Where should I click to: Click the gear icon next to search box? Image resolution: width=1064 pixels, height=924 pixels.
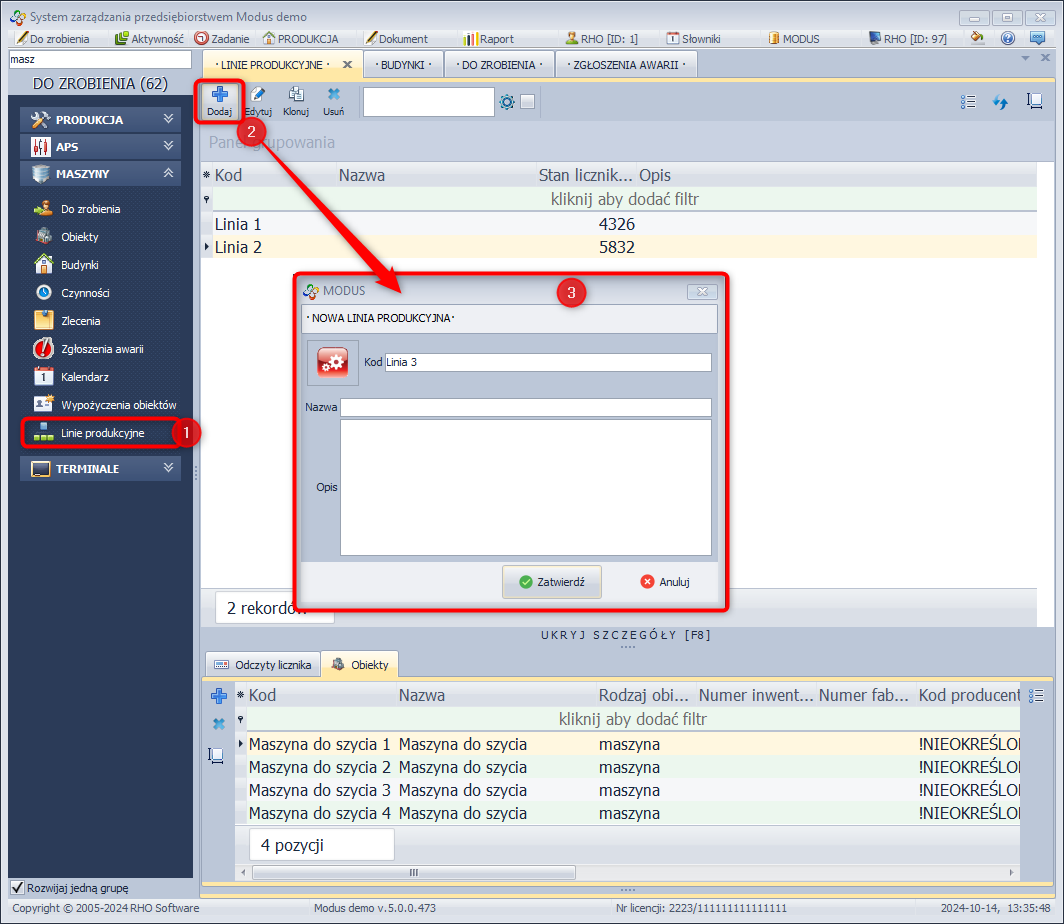coord(507,102)
